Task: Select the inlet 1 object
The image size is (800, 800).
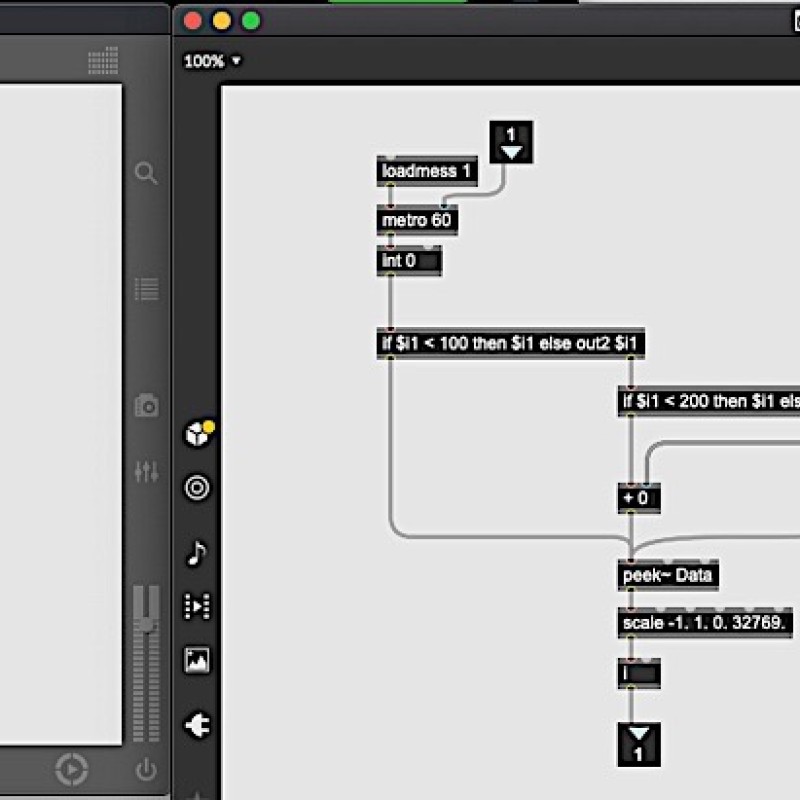Action: point(511,142)
